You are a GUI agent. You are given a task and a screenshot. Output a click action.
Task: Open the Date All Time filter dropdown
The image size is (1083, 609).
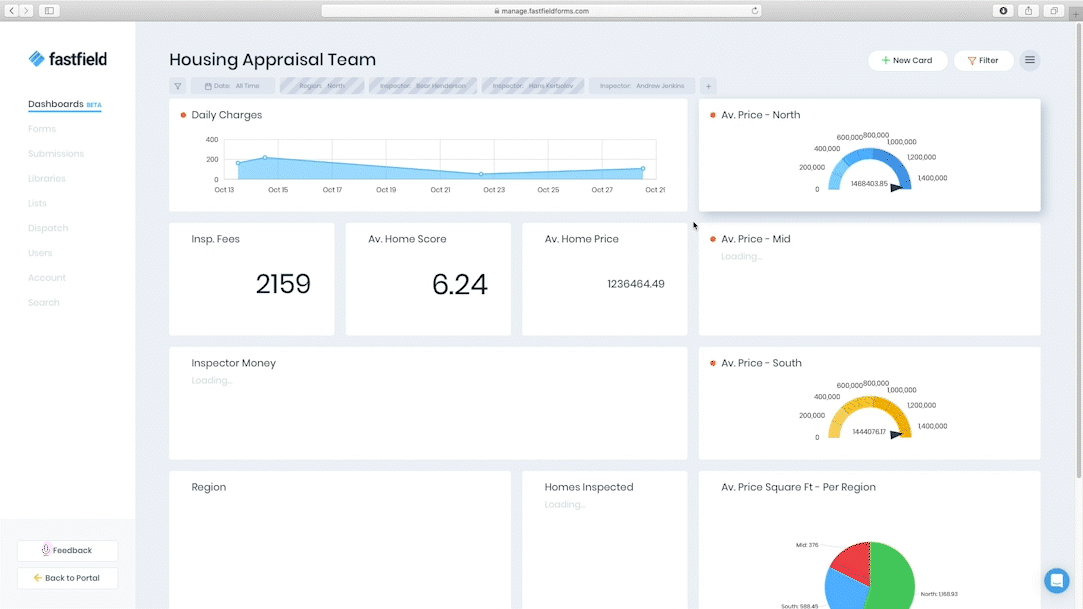pyautogui.click(x=232, y=86)
